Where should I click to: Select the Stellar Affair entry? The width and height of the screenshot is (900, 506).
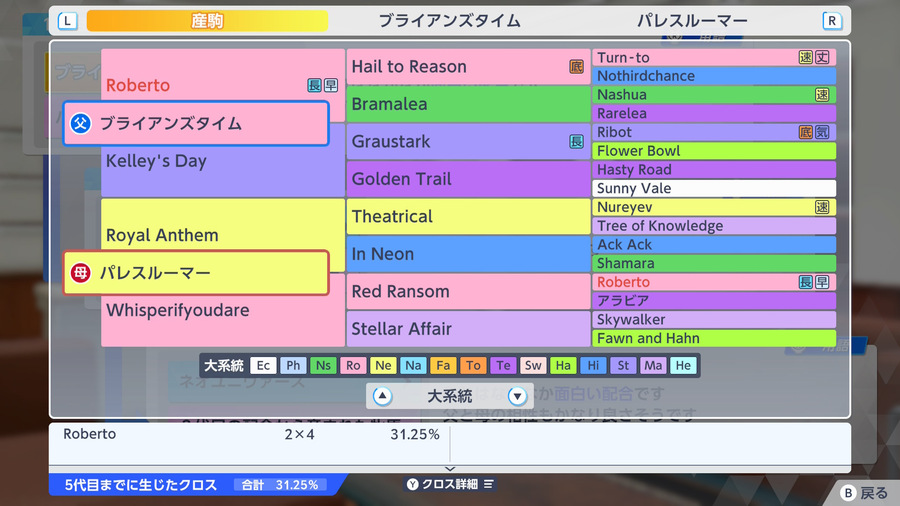point(468,329)
